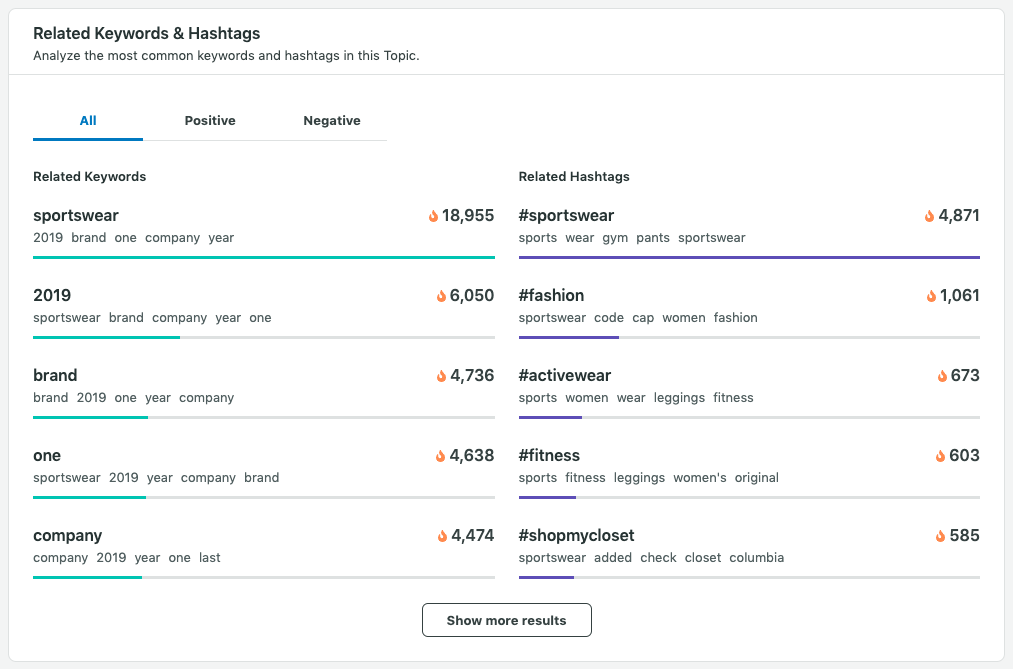Click the Show more results button

tap(506, 620)
